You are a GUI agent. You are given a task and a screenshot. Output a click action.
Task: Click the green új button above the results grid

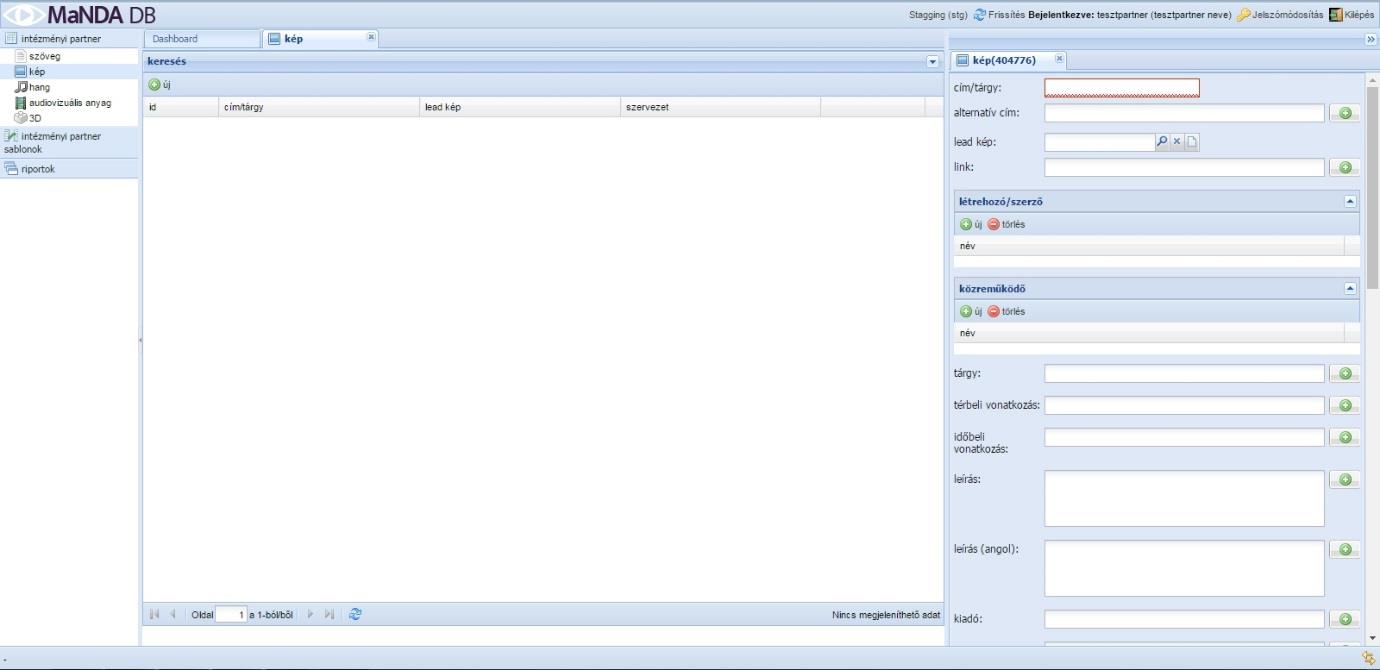click(160, 85)
